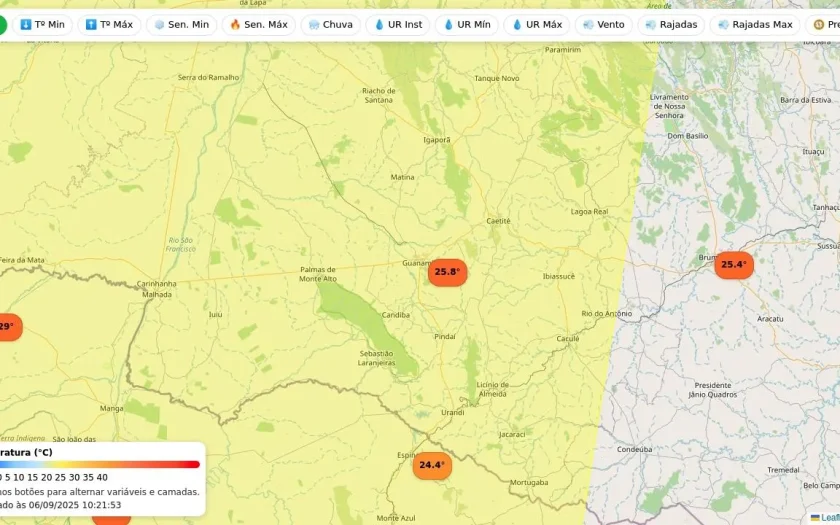This screenshot has height=525, width=840.
Task: Click the Sebastião Laranjeiras label
Action: tap(377, 358)
